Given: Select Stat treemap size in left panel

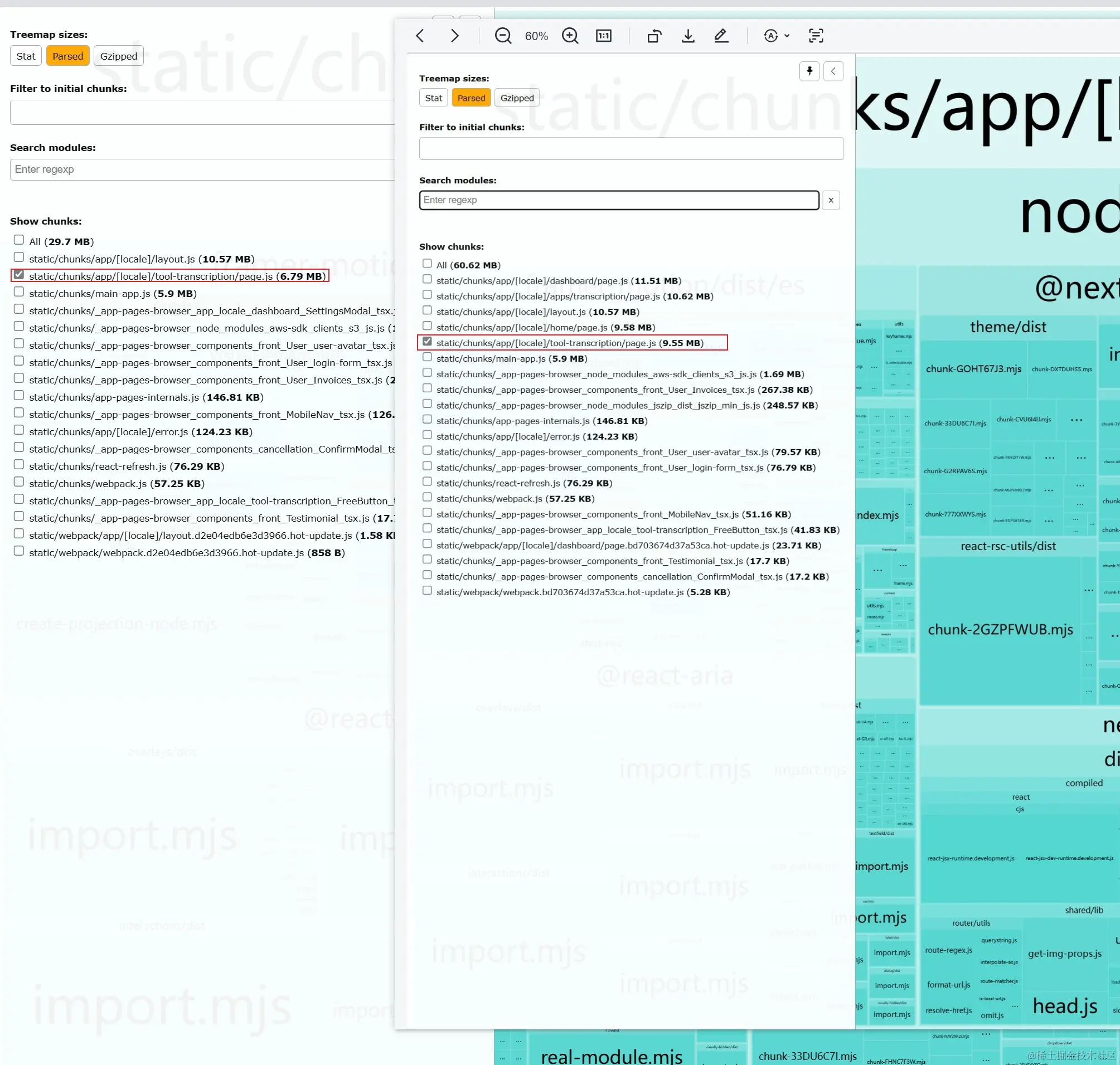Looking at the screenshot, I should [x=26, y=56].
